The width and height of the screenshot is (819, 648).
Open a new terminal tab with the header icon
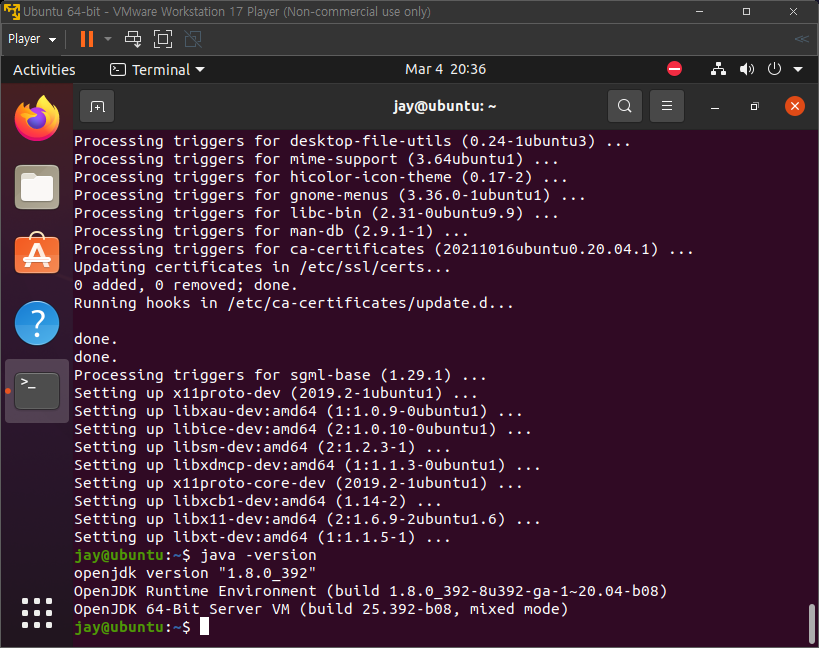(x=95, y=106)
